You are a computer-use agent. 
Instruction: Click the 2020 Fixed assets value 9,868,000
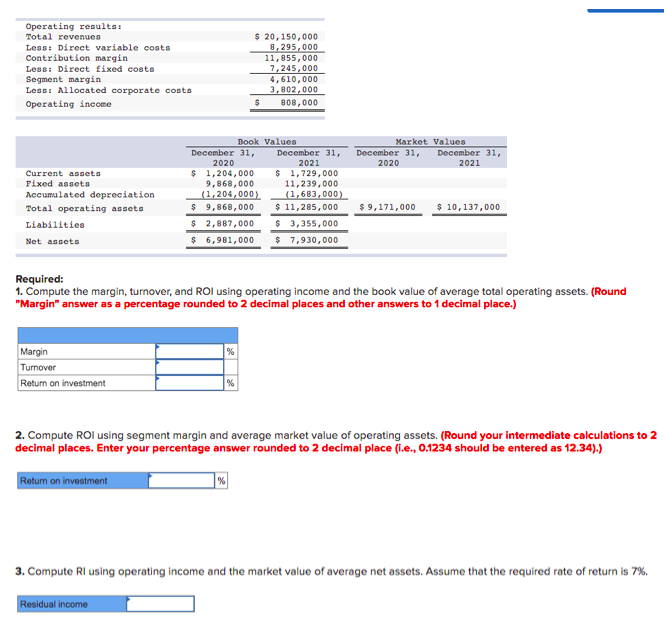click(230, 184)
